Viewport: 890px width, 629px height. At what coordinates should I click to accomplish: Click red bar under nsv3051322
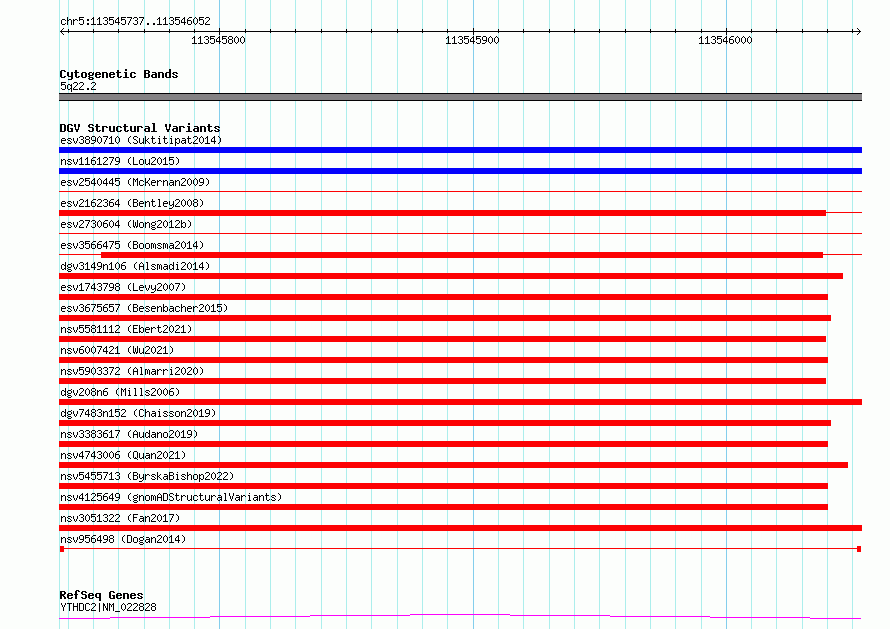pos(460,528)
